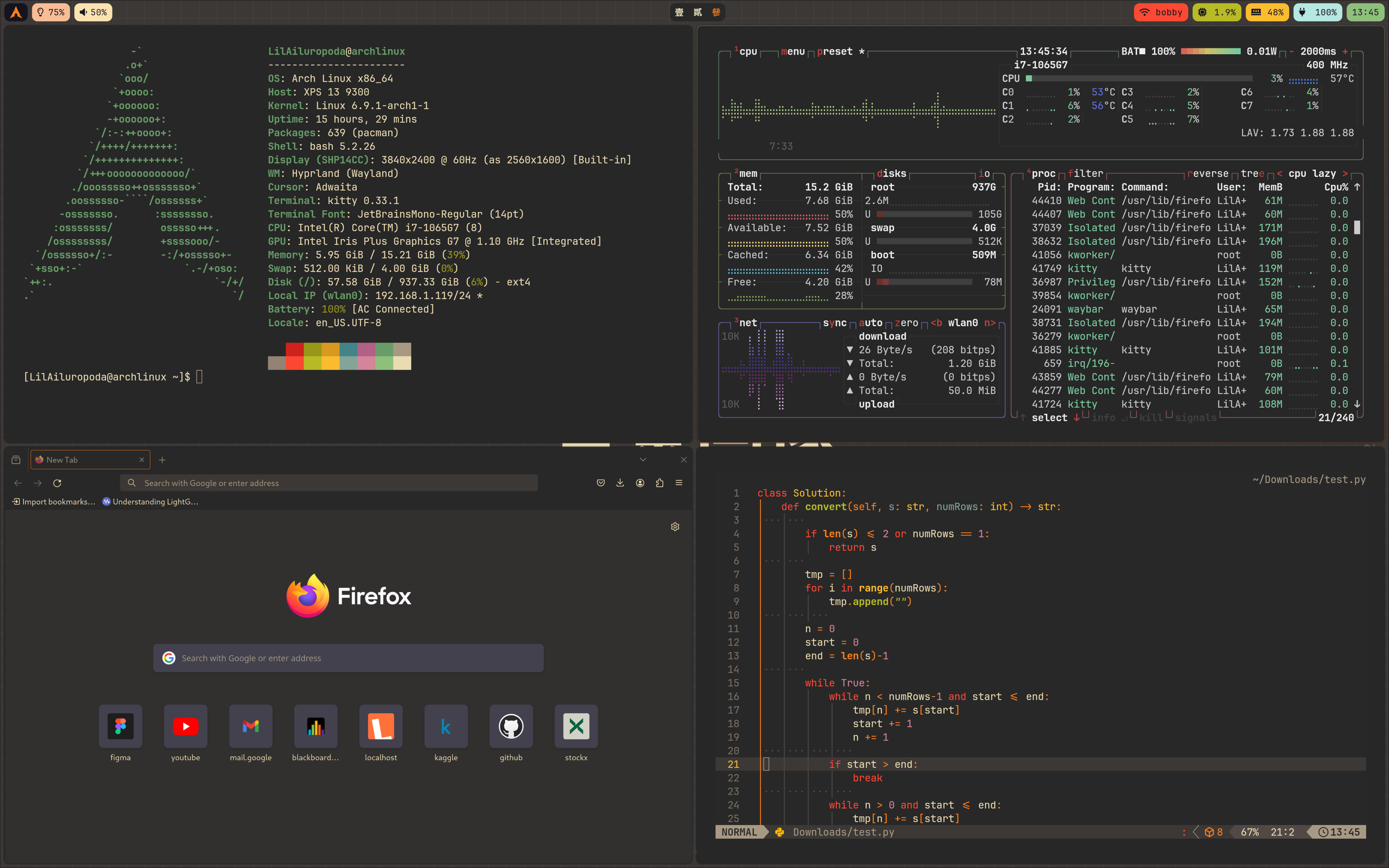Screen dimensions: 1389x868
Task: Open the Firefox account icon
Action: [x=640, y=483]
